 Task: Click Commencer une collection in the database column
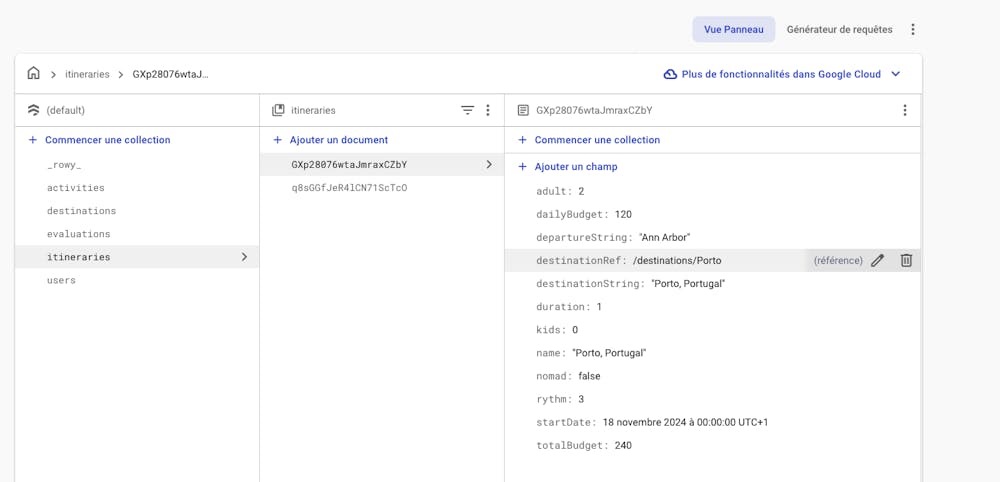pos(100,140)
